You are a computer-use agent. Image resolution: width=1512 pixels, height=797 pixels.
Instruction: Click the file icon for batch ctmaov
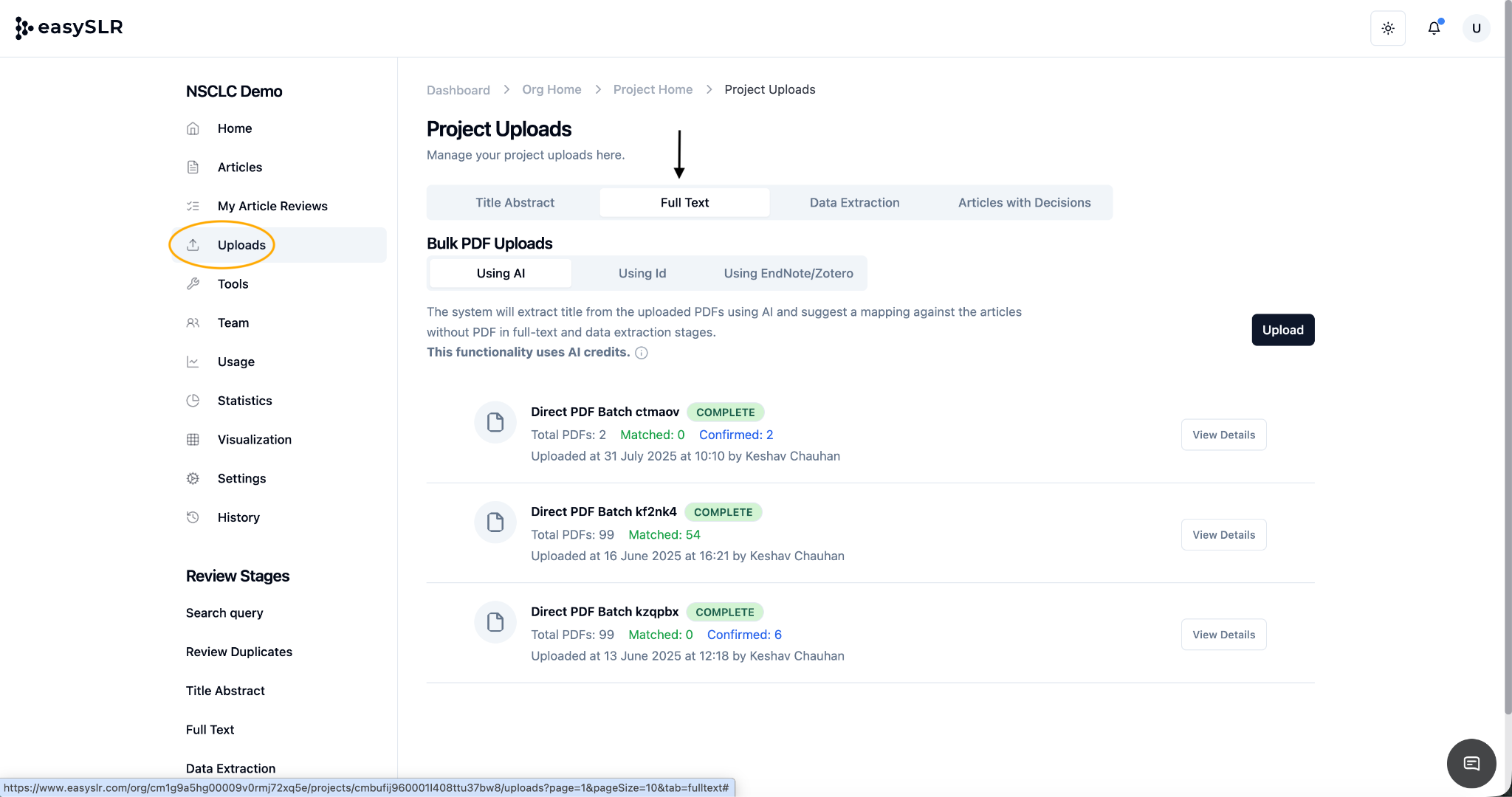(495, 422)
